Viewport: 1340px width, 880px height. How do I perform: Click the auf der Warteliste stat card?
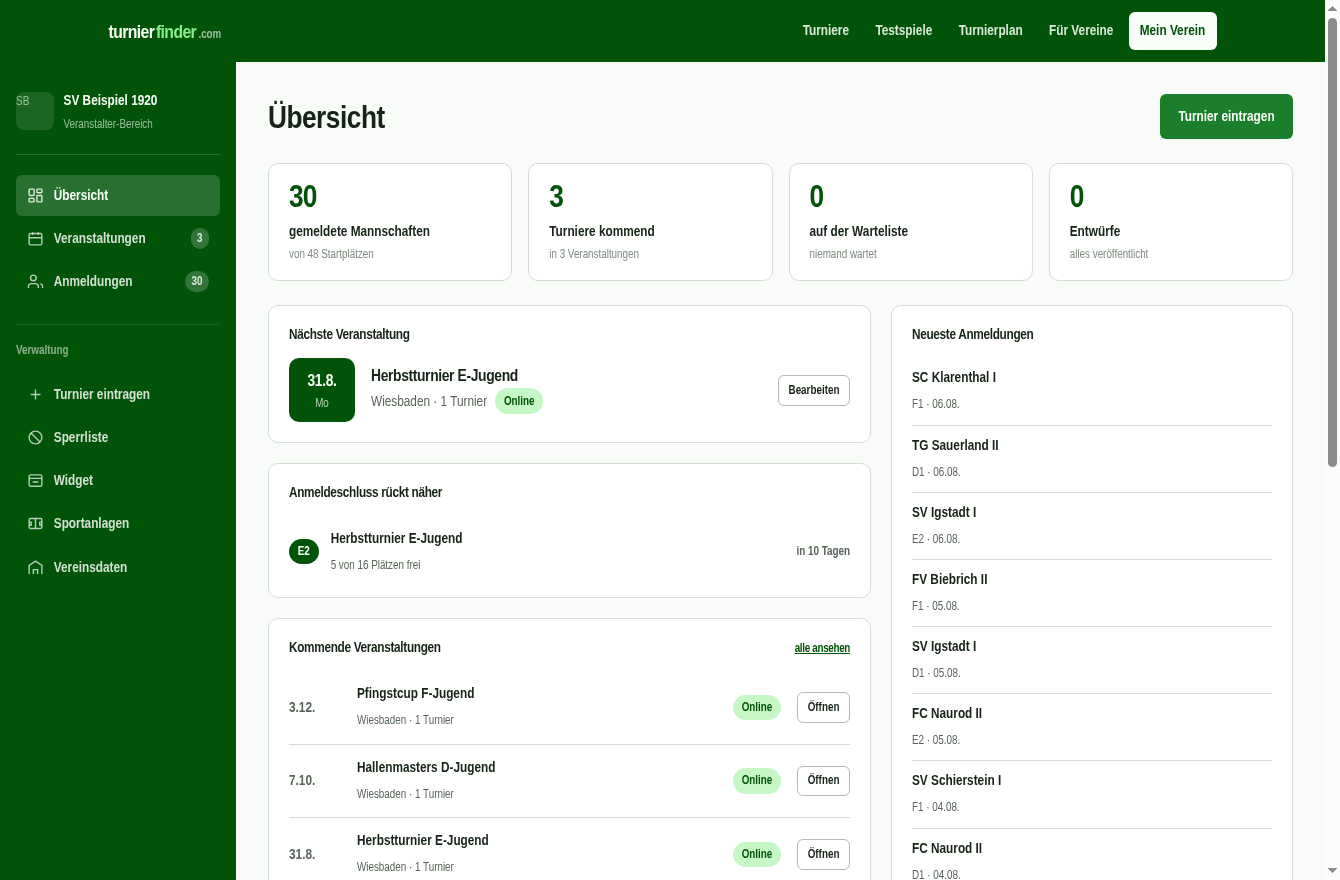click(910, 222)
